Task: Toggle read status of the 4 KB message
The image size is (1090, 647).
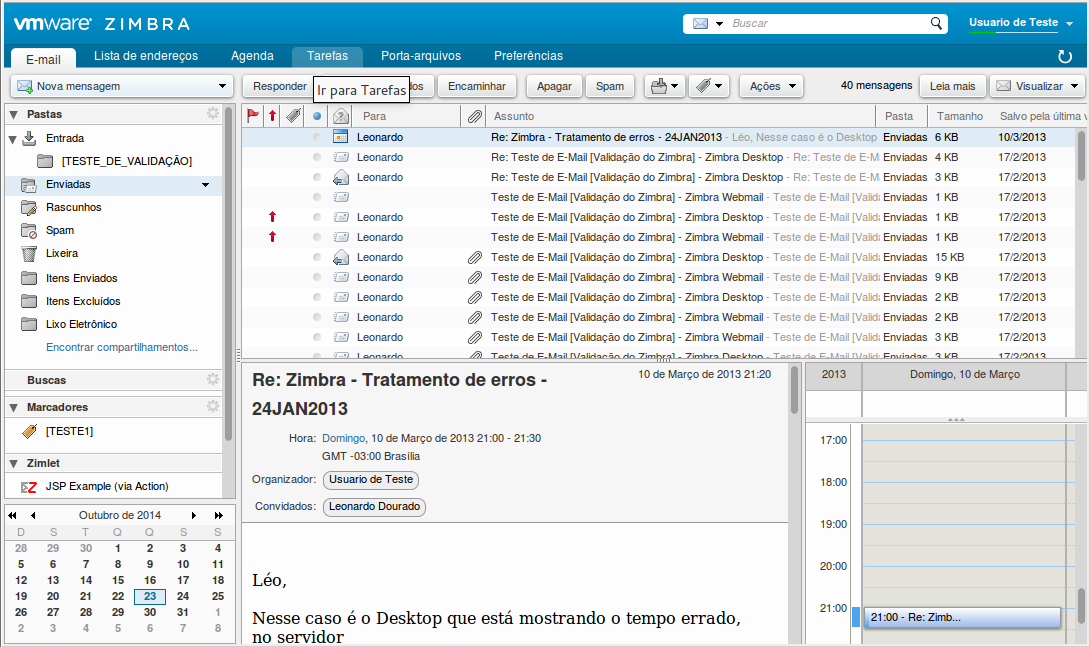Action: (x=317, y=157)
